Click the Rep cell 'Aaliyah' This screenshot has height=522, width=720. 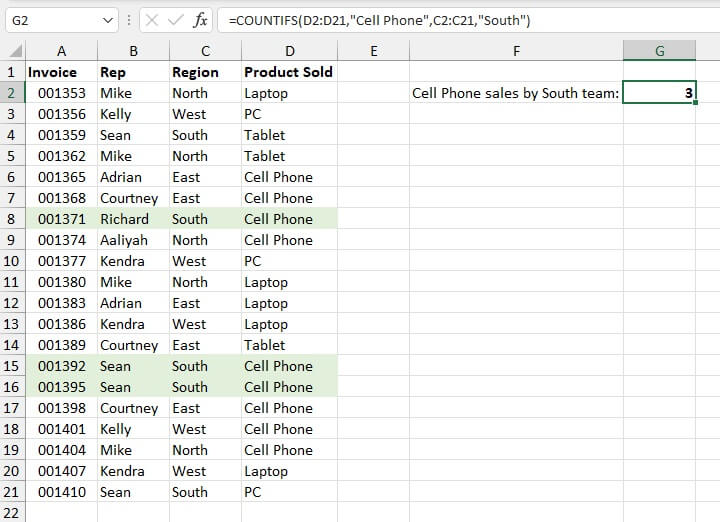133,240
